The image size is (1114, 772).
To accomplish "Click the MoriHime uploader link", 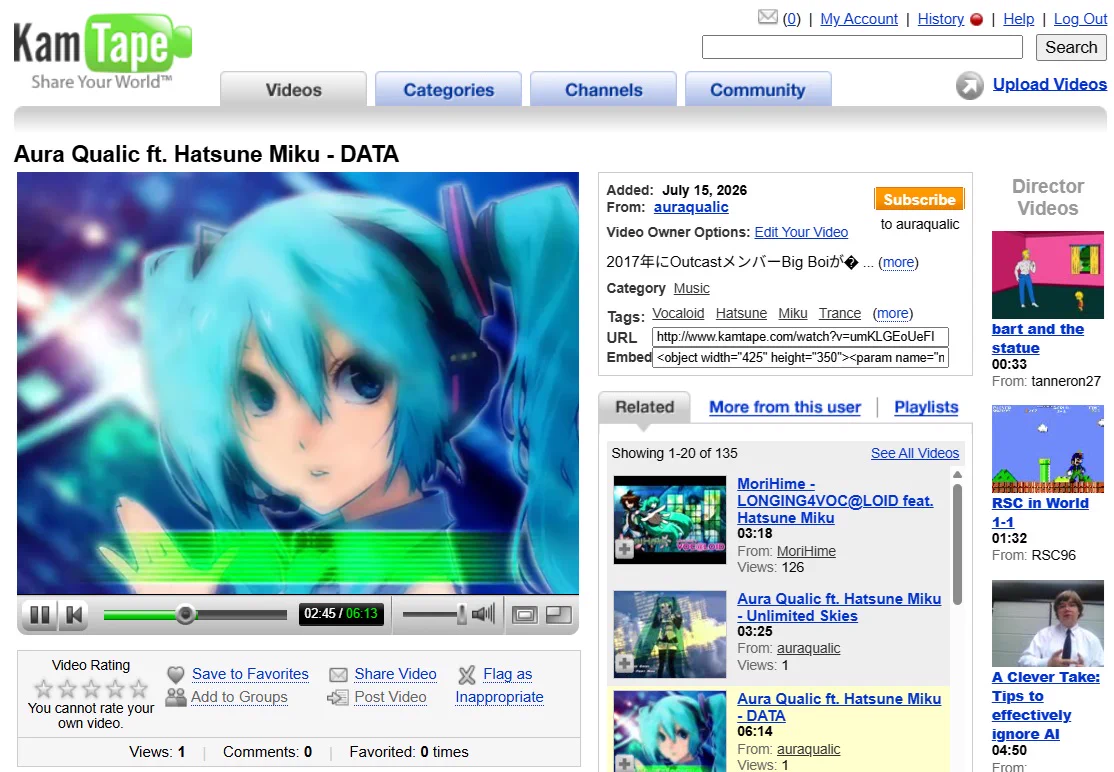I will (x=806, y=551).
